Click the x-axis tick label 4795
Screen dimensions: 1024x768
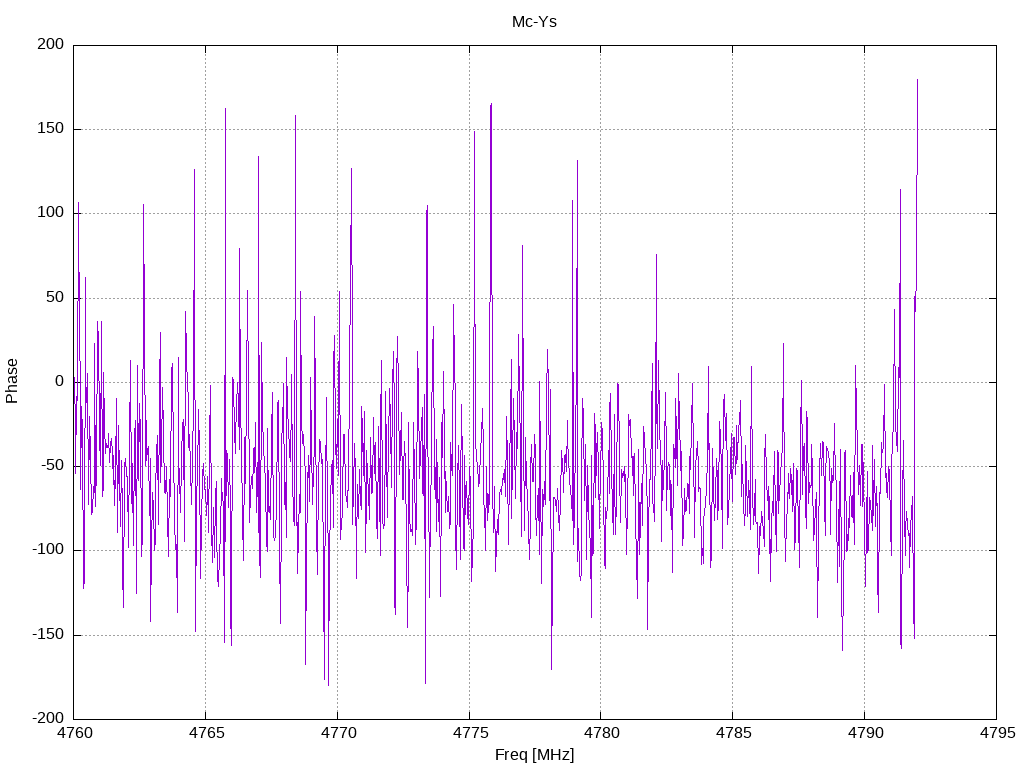(x=997, y=733)
